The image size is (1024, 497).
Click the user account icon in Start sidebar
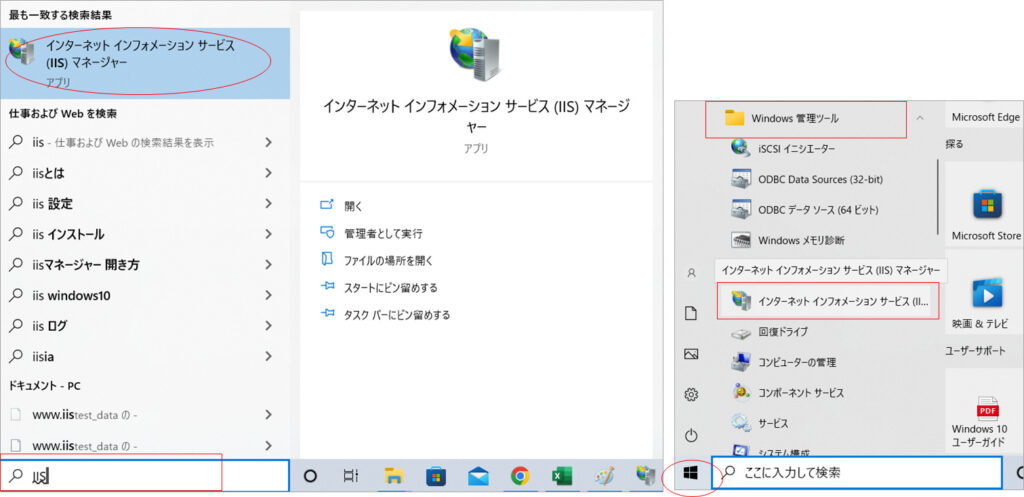click(x=691, y=273)
